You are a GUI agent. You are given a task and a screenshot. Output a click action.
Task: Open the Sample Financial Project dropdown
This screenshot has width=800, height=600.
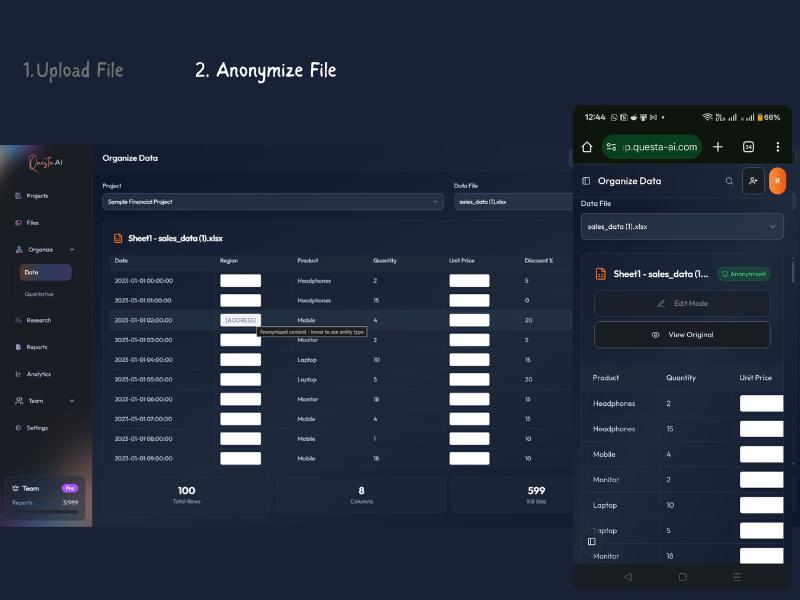[272, 201]
